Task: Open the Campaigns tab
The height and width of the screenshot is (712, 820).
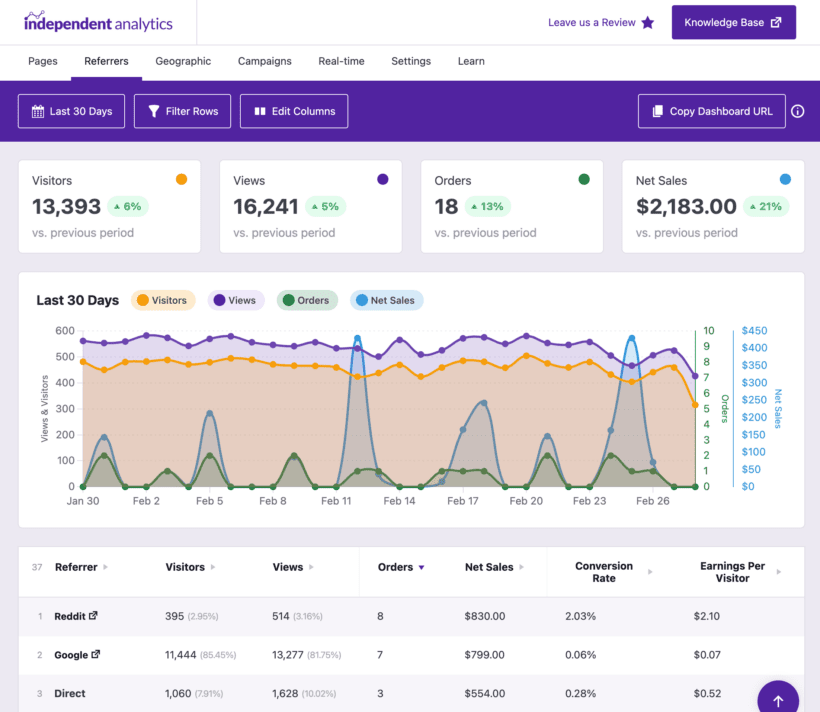Action: 264,61
